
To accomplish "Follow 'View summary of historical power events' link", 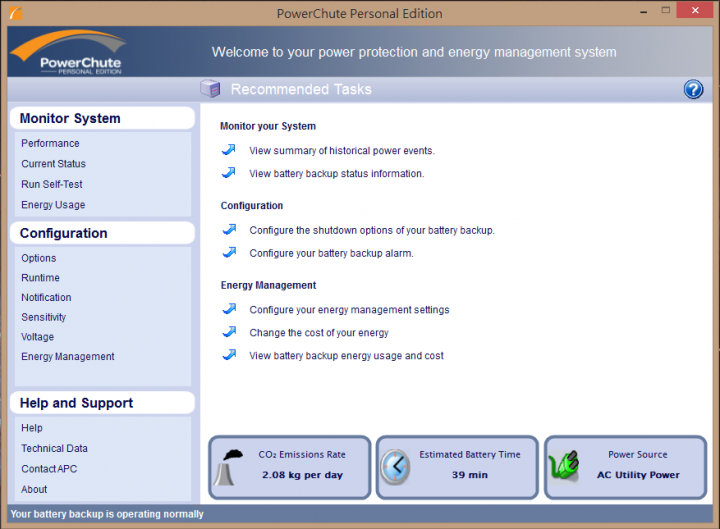I will (x=342, y=151).
